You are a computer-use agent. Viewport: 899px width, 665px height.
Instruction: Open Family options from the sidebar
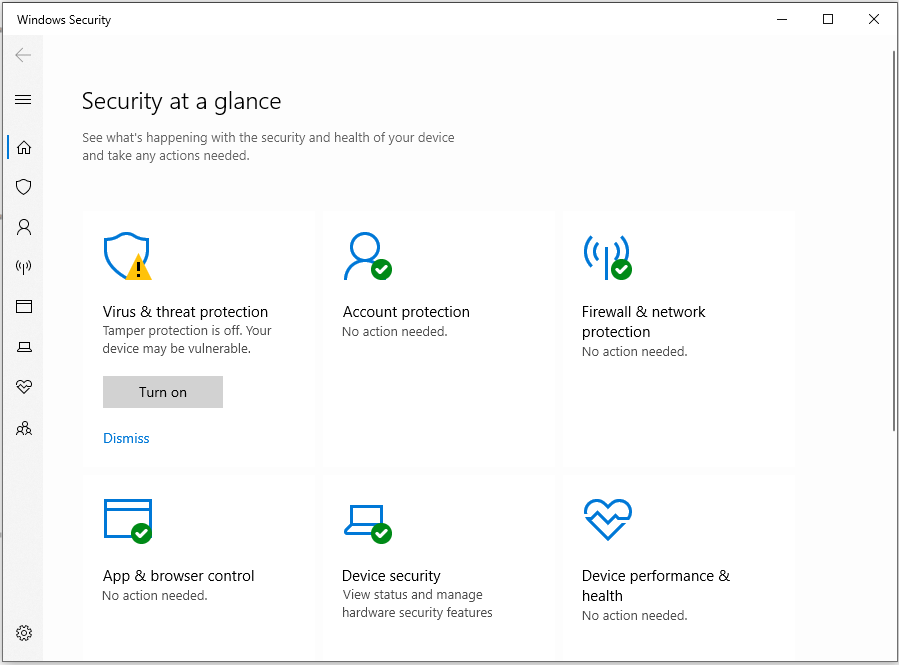23,428
